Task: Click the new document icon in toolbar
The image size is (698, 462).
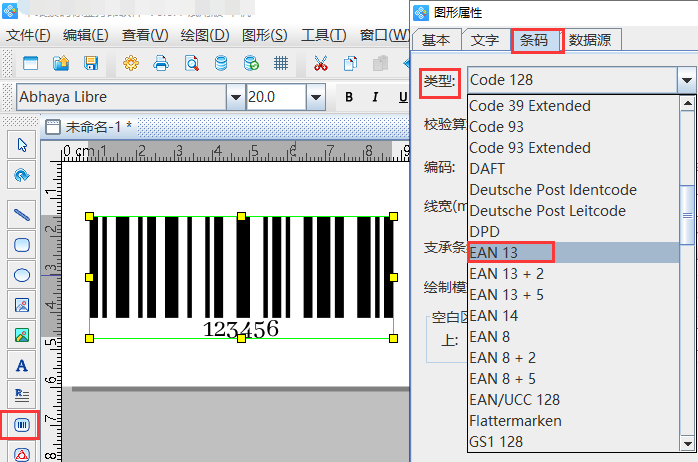Action: point(30,63)
